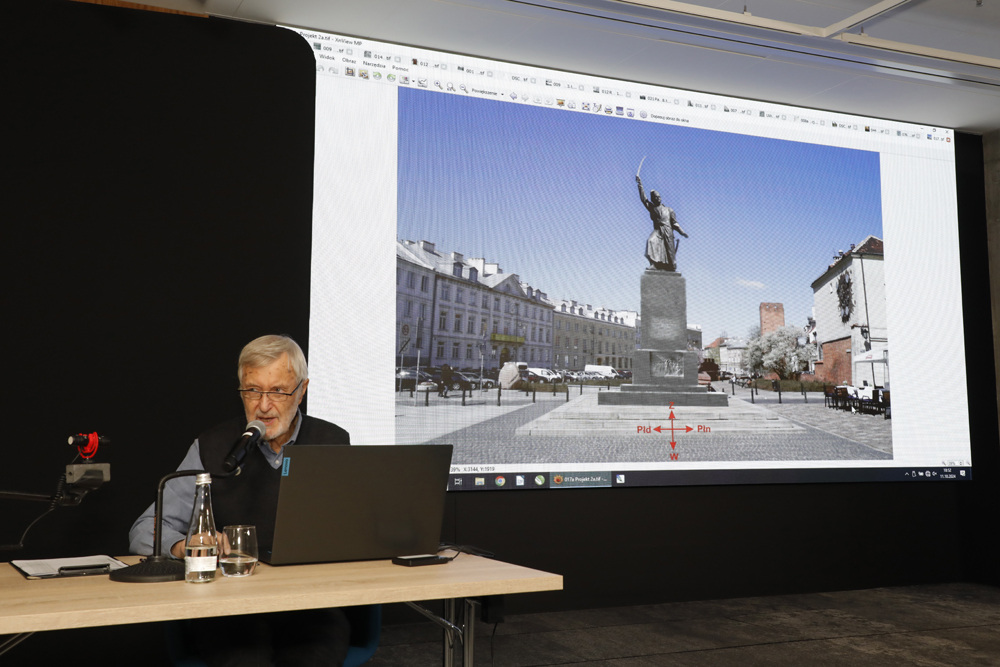
Task: Click the previous image navigation arrow
Action: (x=513, y=96)
